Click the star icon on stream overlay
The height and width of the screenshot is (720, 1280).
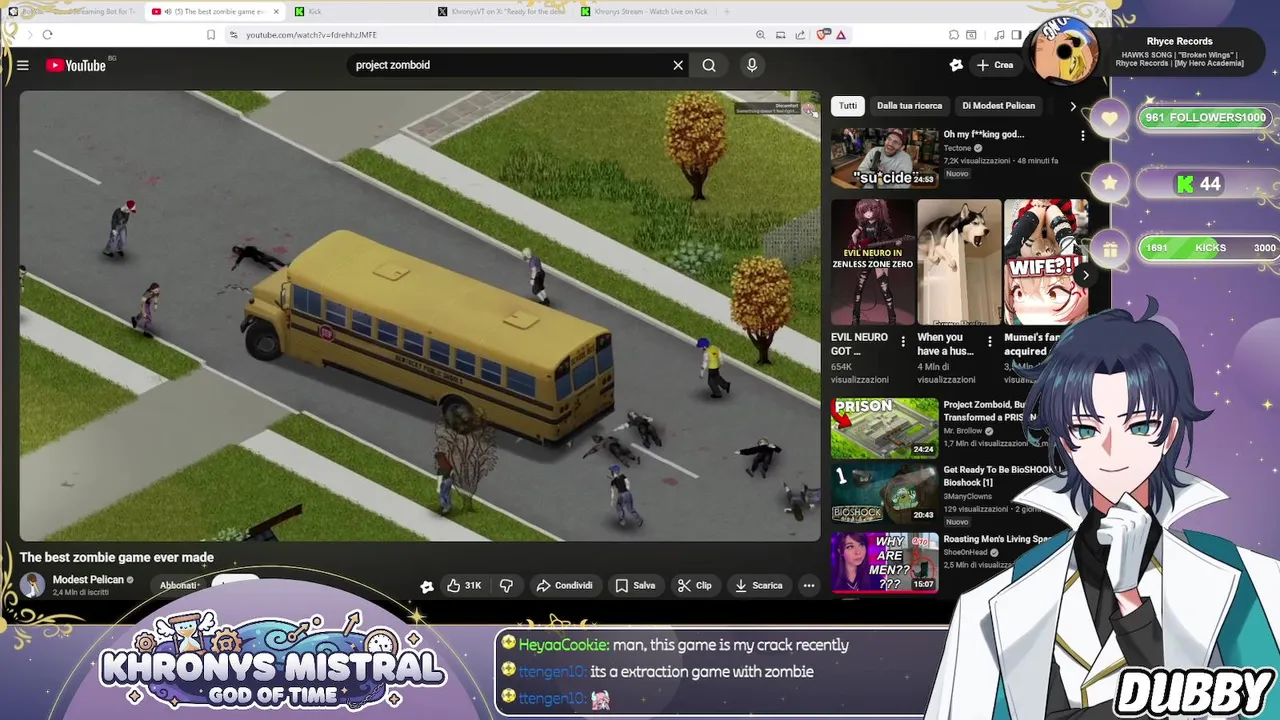tap(1110, 183)
